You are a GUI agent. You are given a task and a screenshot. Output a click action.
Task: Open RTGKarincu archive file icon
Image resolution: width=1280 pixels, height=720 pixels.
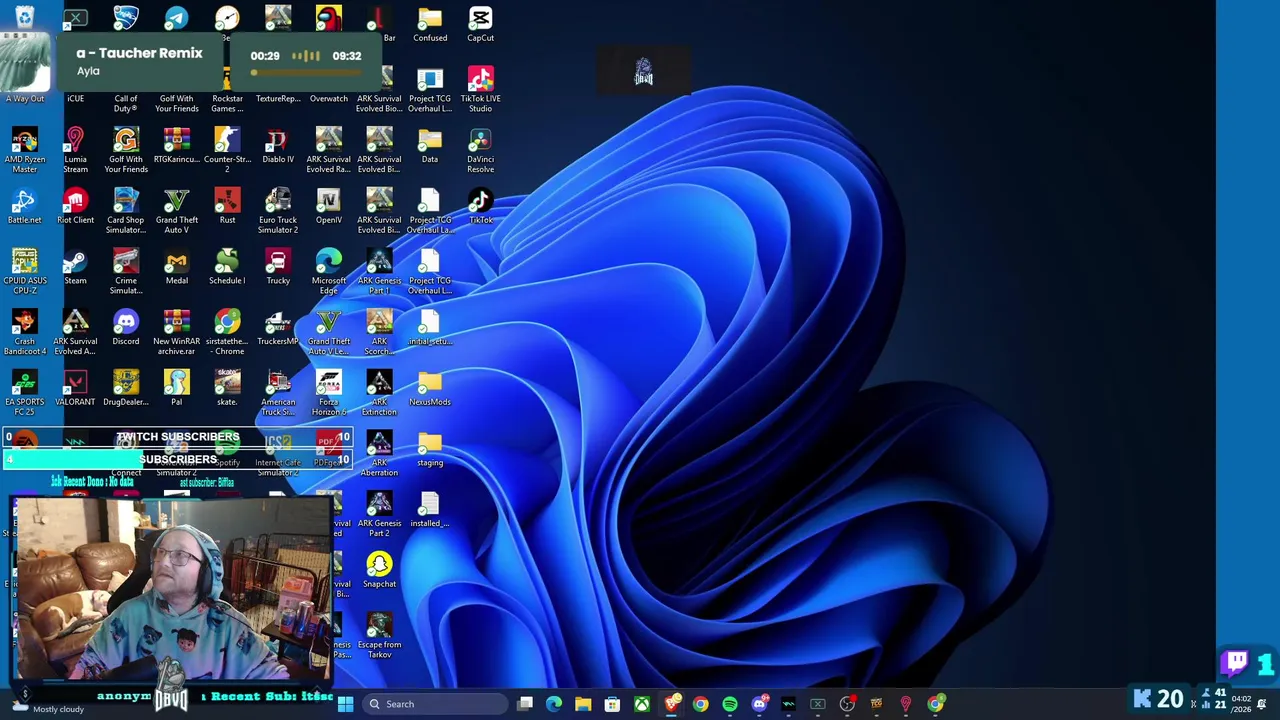pyautogui.click(x=177, y=146)
